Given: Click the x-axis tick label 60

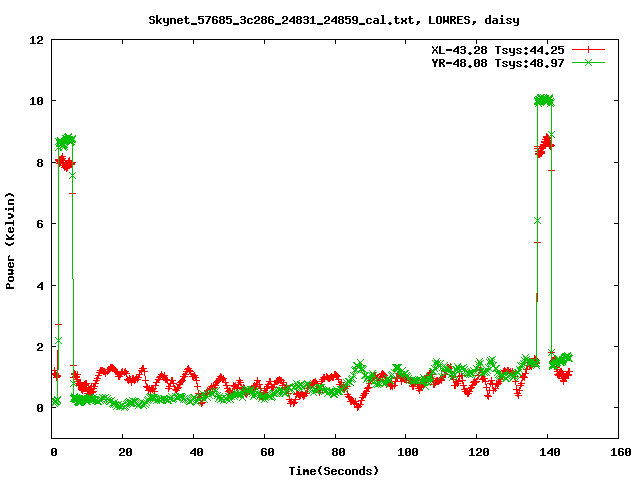Looking at the screenshot, I should [x=267, y=452].
